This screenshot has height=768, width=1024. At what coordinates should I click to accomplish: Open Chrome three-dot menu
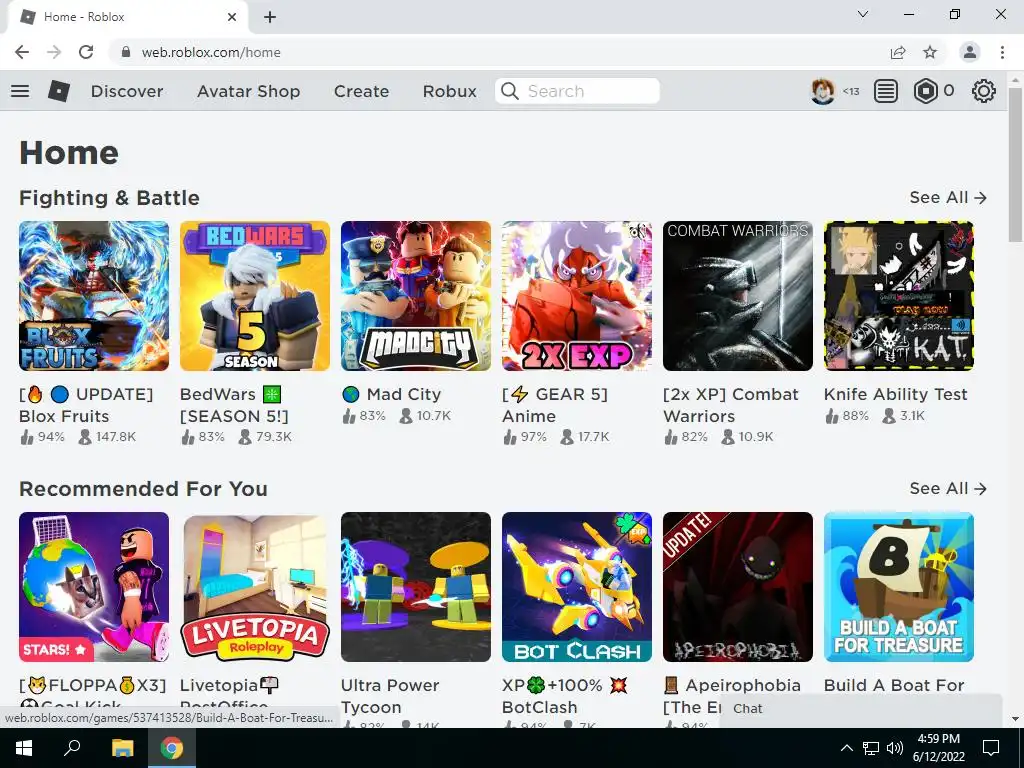click(x=1002, y=52)
